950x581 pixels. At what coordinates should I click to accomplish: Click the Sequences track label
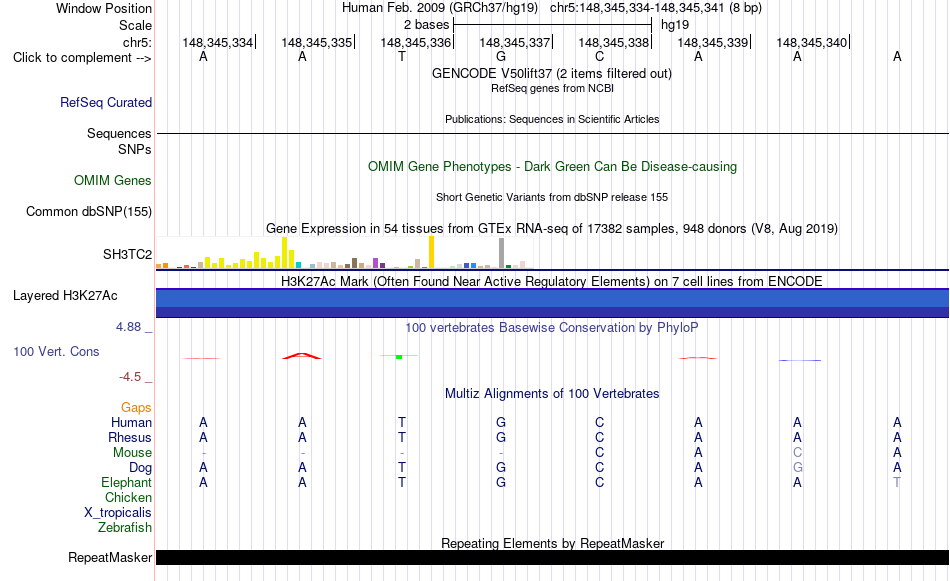coord(119,133)
